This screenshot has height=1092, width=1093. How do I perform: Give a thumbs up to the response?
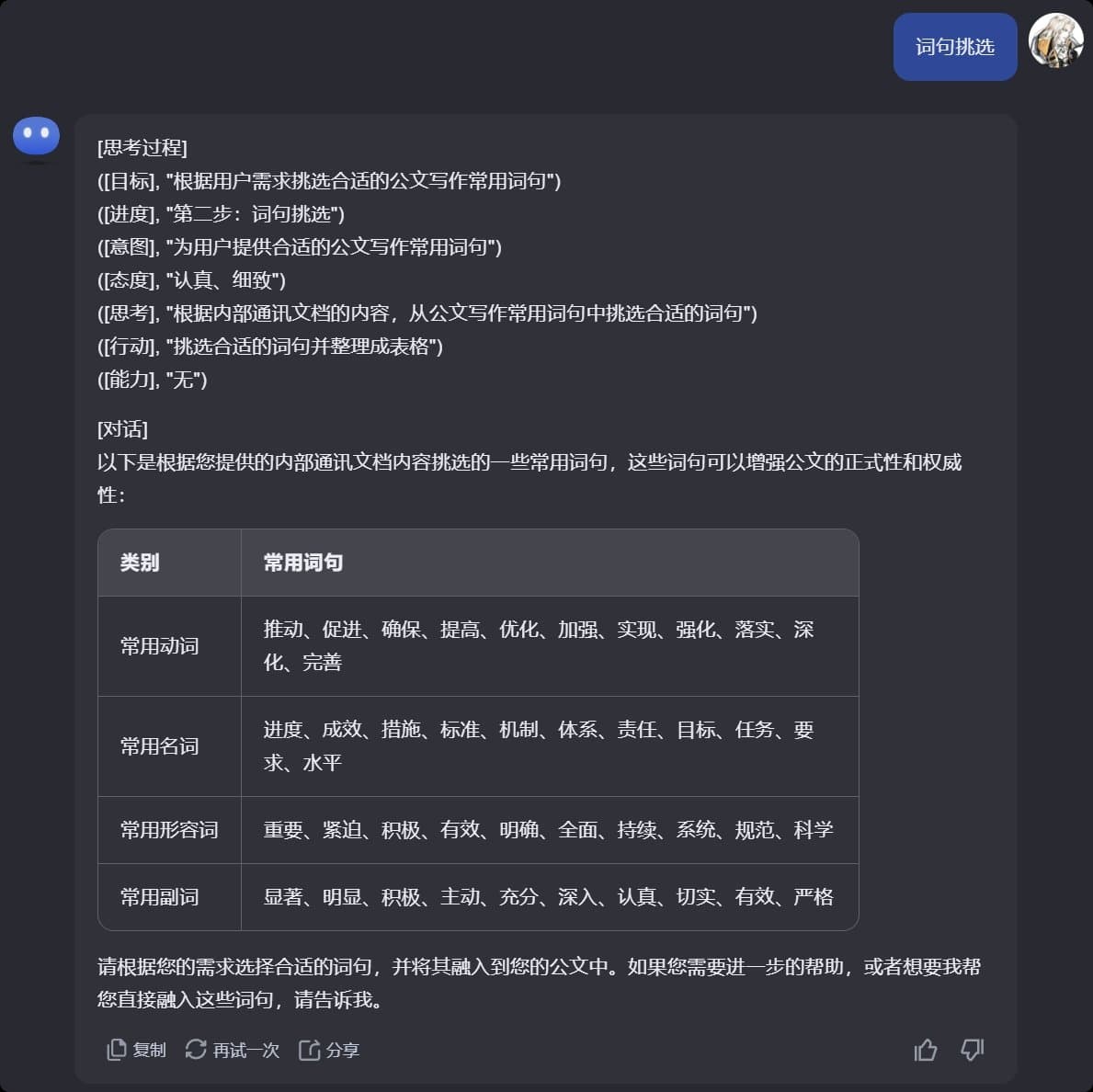[x=925, y=1049]
